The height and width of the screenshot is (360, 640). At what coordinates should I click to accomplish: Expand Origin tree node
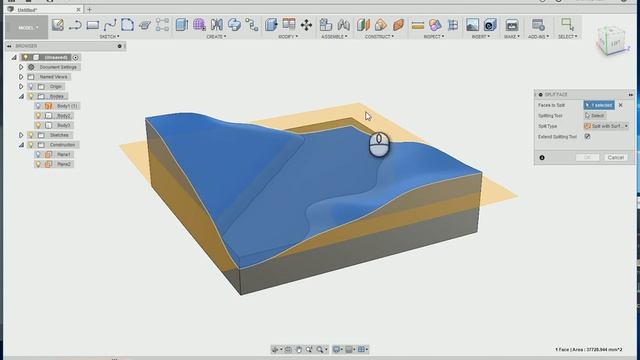pos(21,87)
